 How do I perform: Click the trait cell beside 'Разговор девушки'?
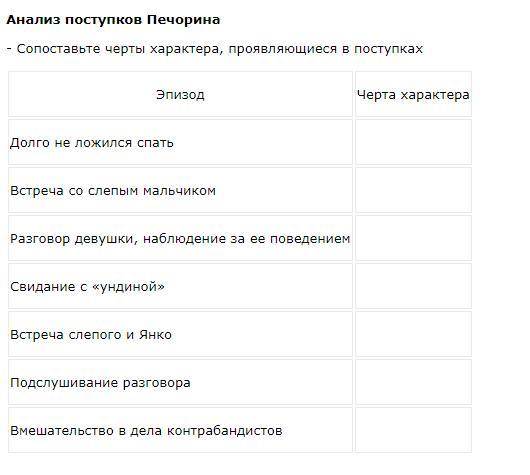(413, 238)
